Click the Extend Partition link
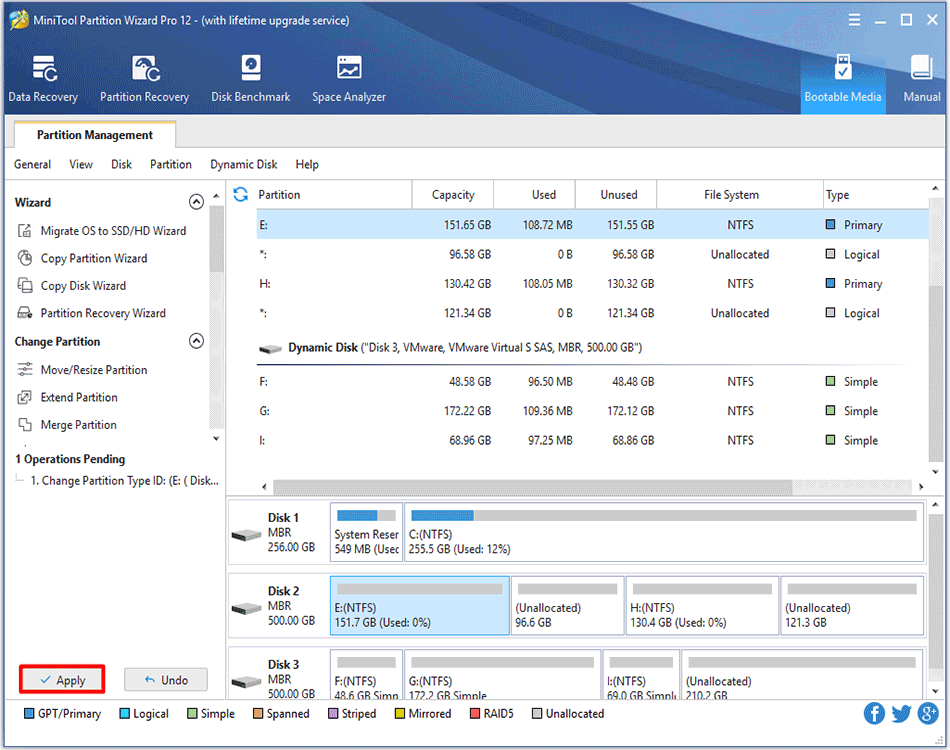The width and height of the screenshot is (950, 750). [79, 397]
